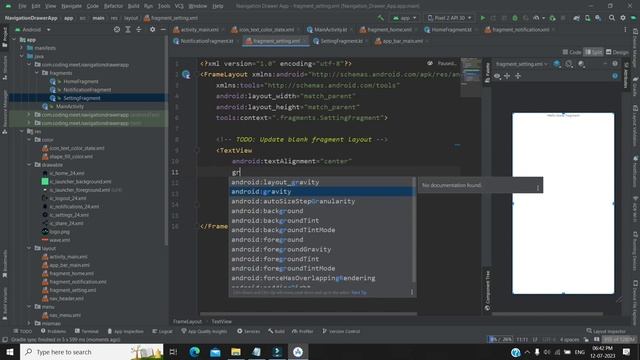
Task: Collapse the app module tree node
Action: (x=15, y=40)
